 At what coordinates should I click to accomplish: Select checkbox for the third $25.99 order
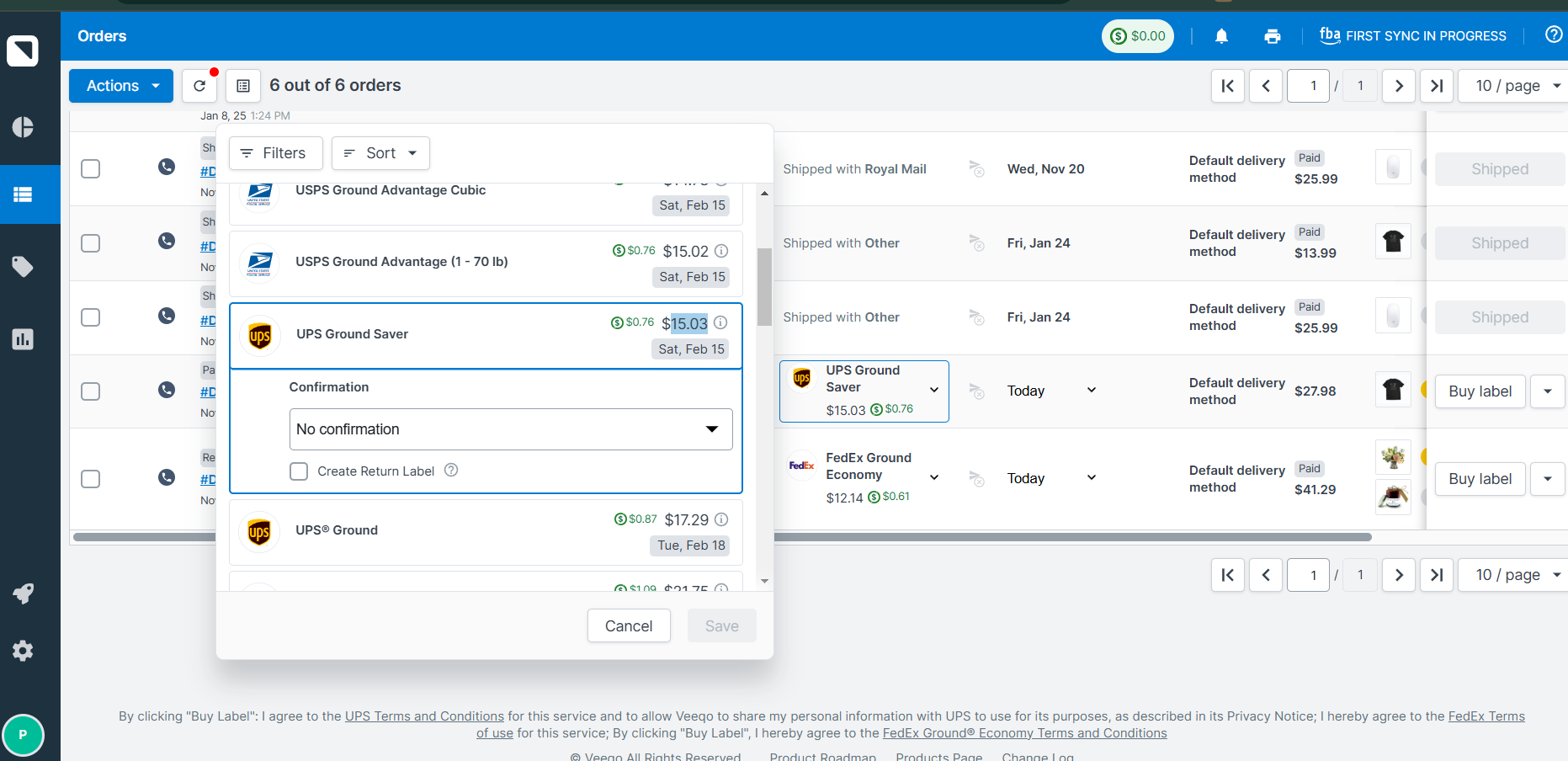pos(91,317)
